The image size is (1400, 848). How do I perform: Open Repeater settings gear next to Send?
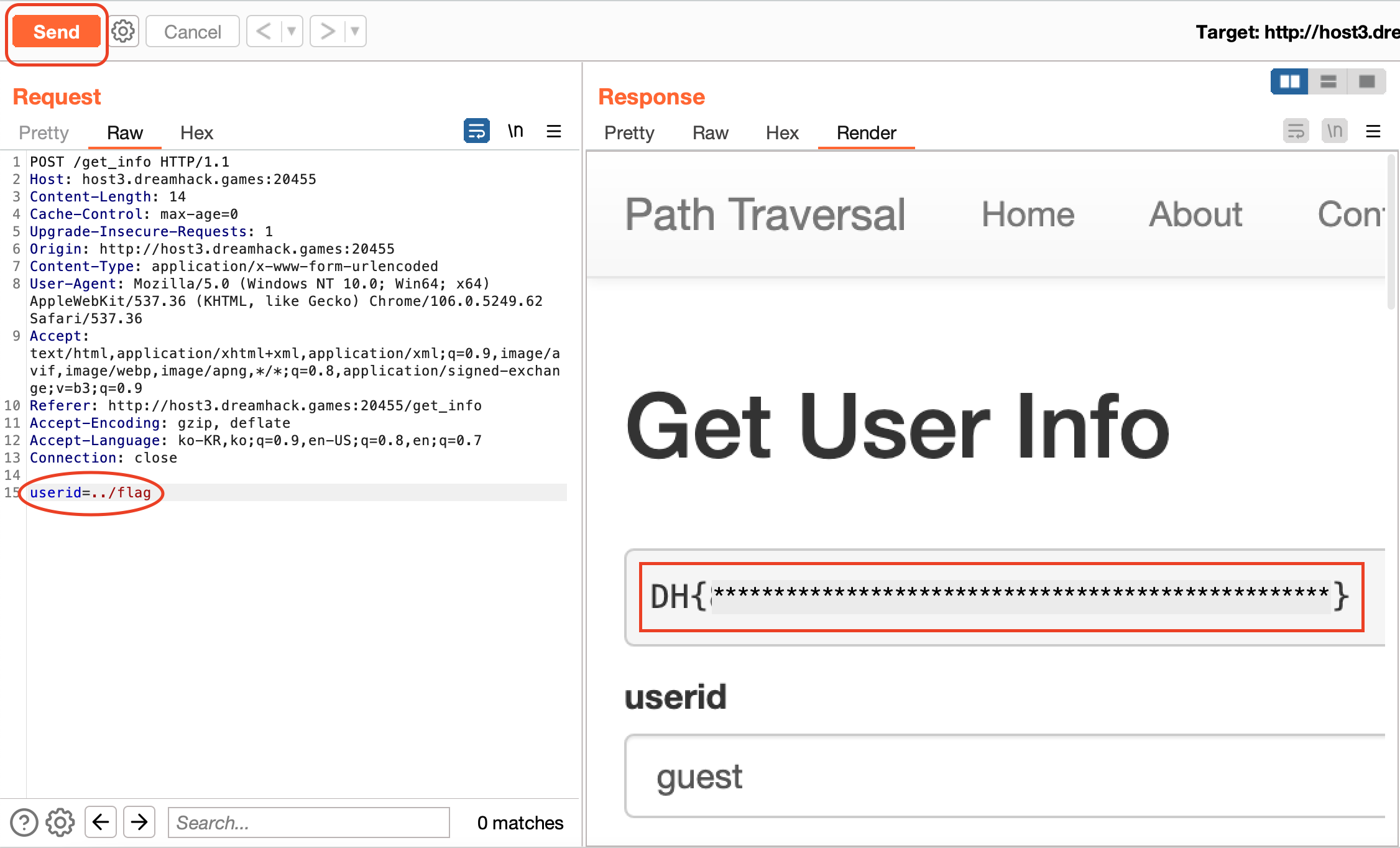pyautogui.click(x=123, y=31)
